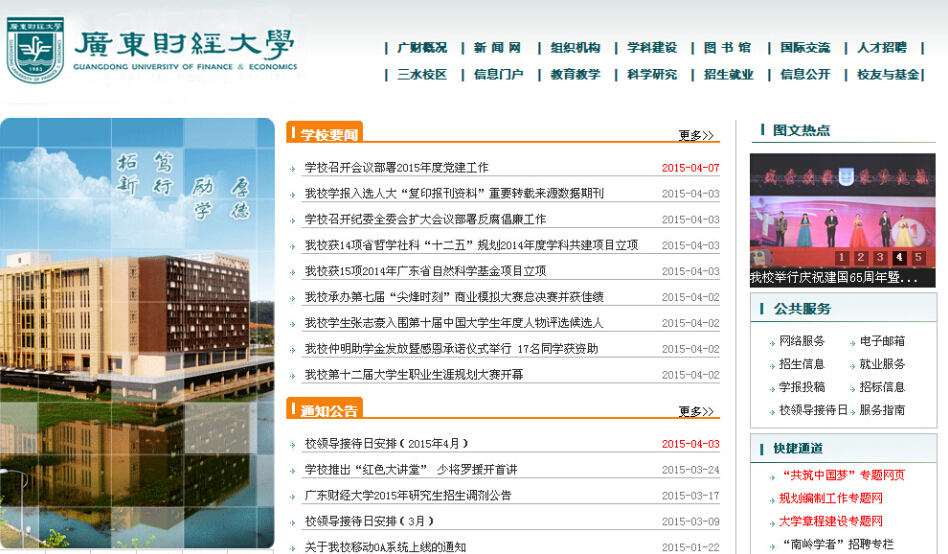
Task: Switch to slide 2 in the carousel
Action: click(x=861, y=258)
